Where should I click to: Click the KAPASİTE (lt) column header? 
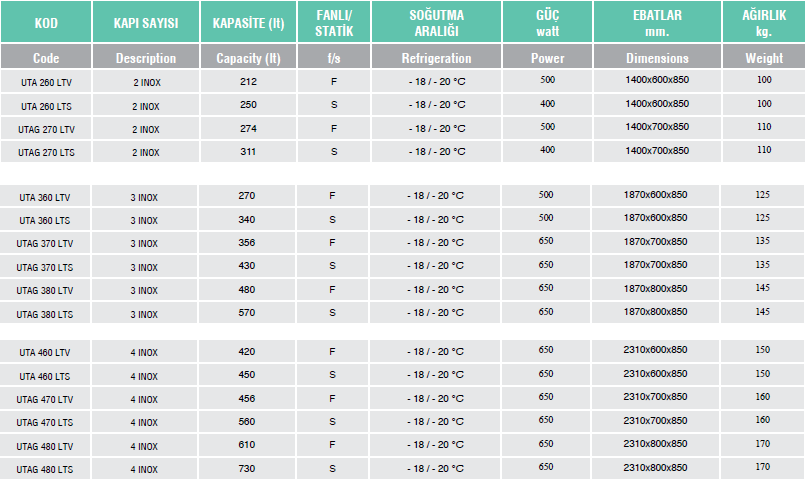pyautogui.click(x=248, y=22)
